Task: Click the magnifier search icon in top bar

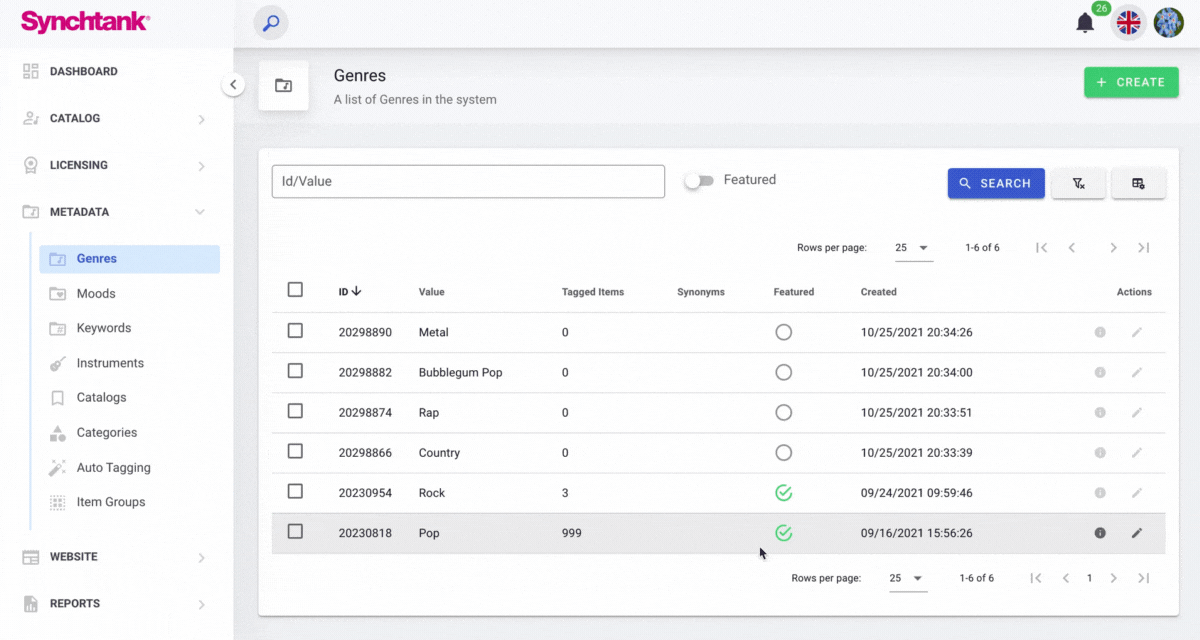Action: click(270, 23)
